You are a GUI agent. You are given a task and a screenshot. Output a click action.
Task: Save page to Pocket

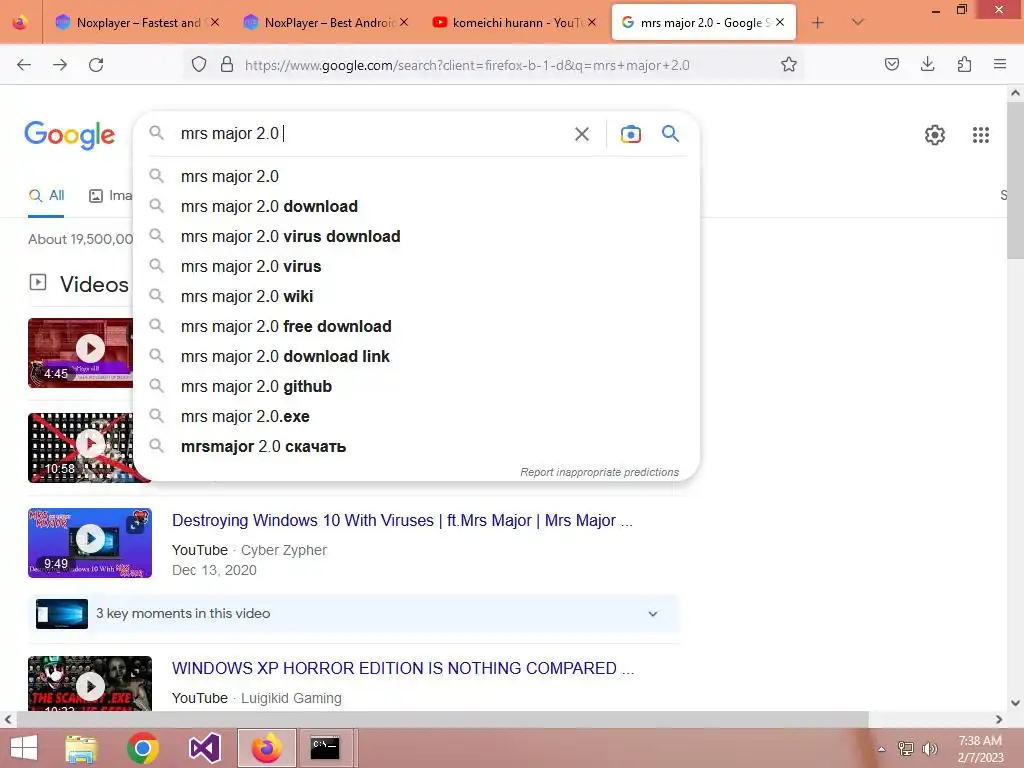tap(891, 64)
